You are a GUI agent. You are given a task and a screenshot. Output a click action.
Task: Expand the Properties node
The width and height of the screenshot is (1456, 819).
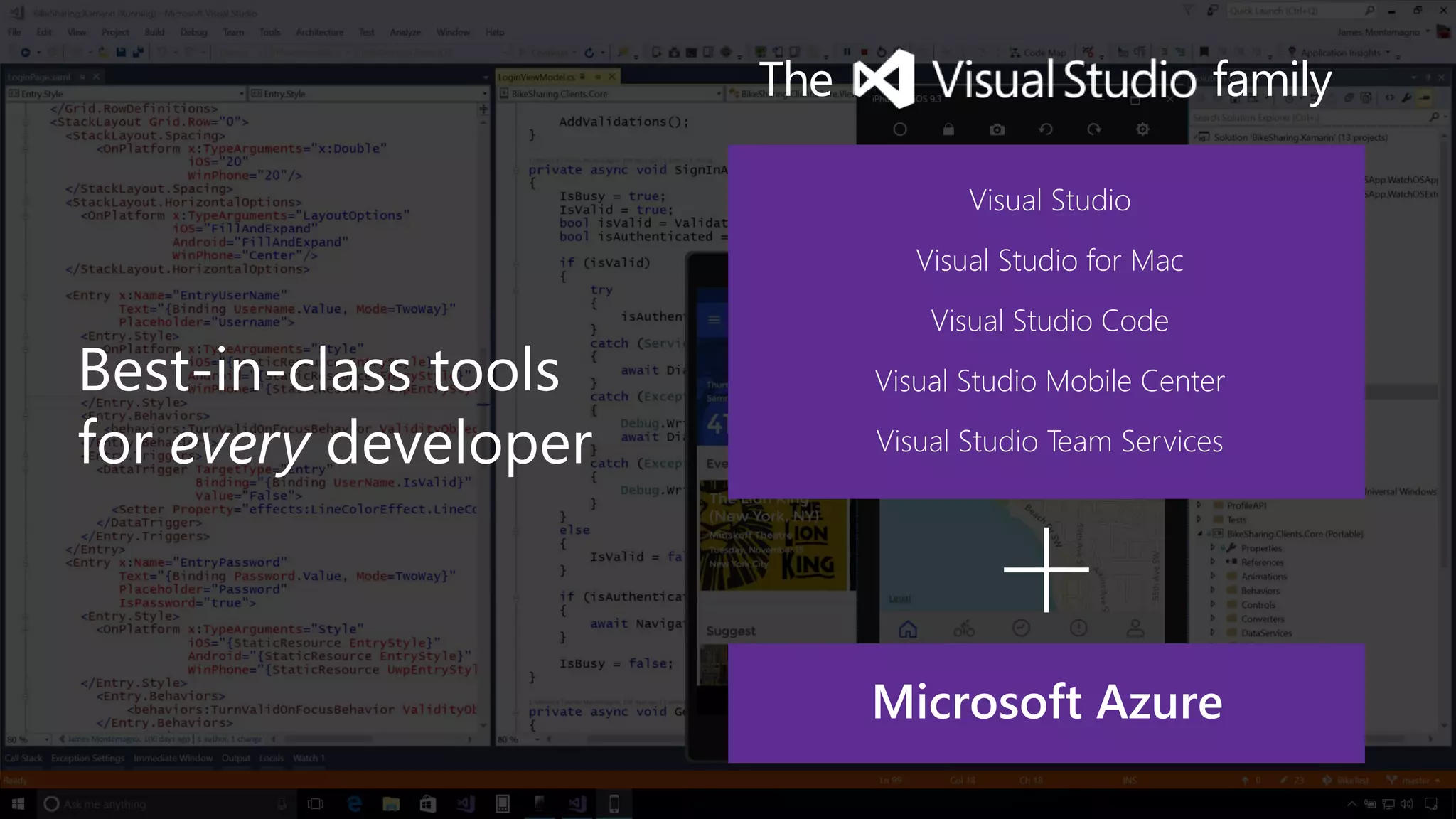point(1214,548)
